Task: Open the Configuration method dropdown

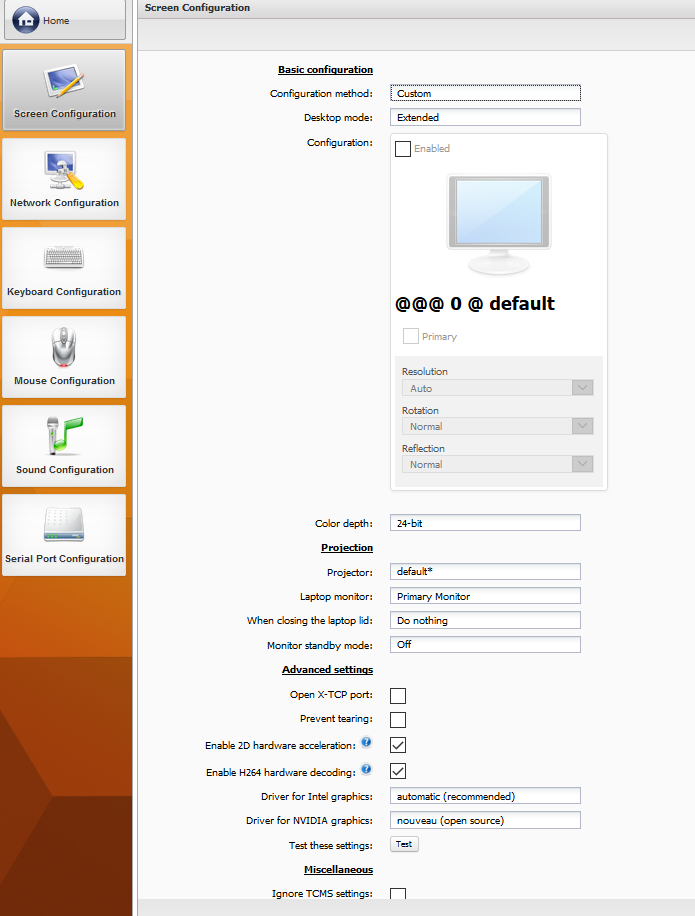Action: click(485, 93)
